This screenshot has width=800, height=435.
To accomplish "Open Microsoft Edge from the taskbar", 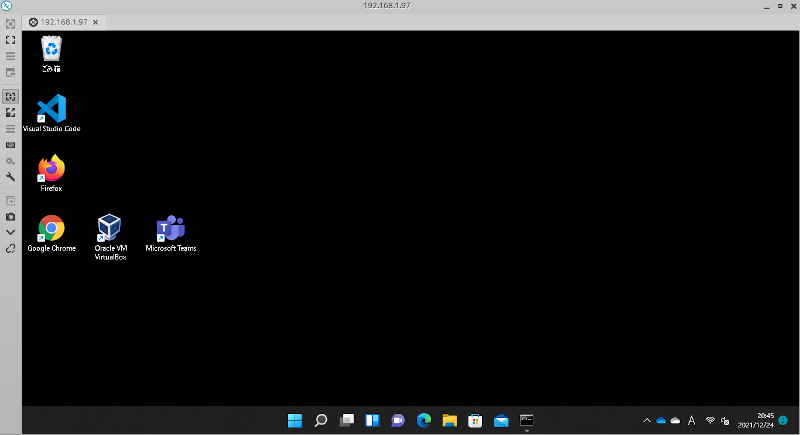I will pyautogui.click(x=424, y=420).
